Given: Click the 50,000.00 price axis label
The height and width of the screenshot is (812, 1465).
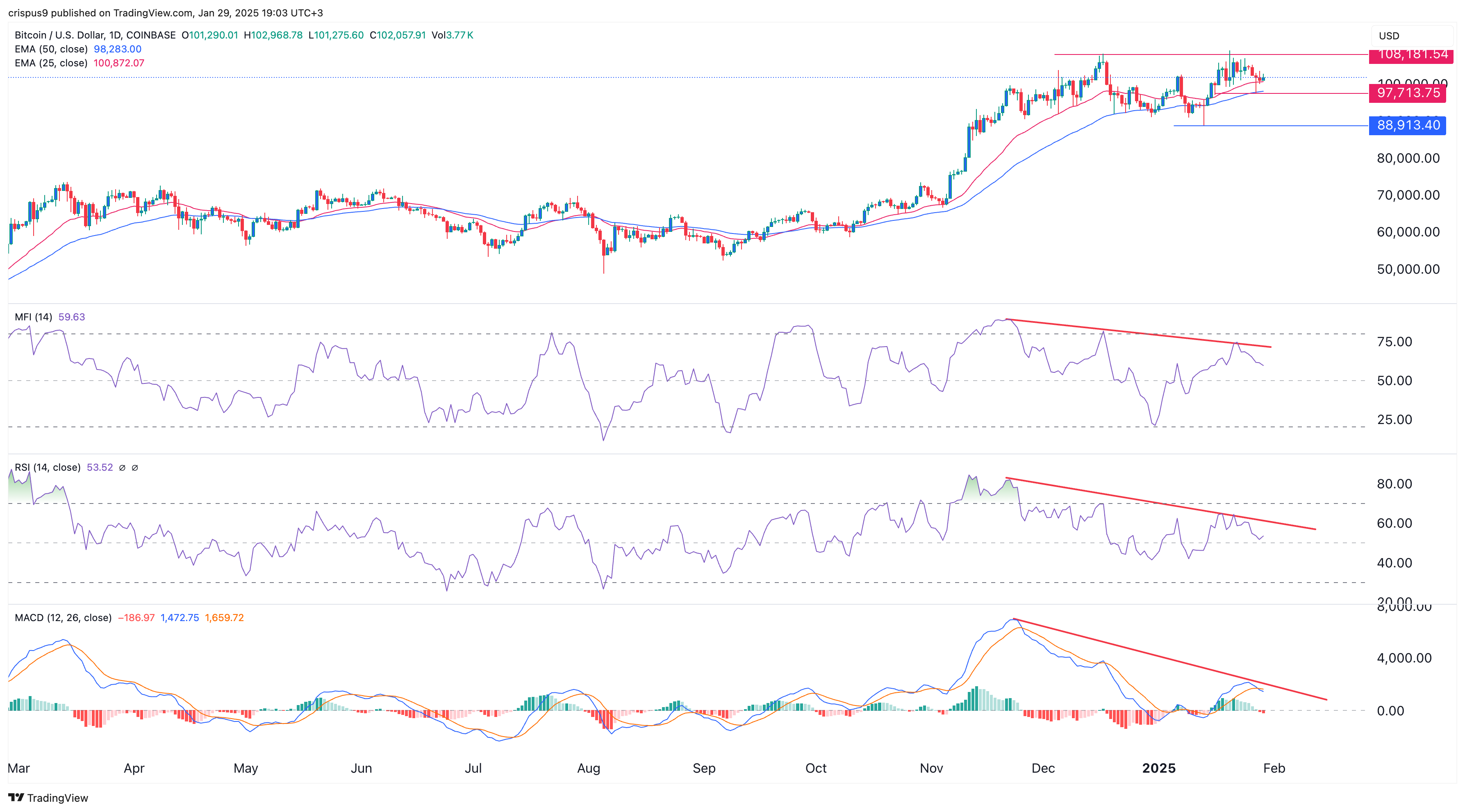Looking at the screenshot, I should click(1408, 269).
